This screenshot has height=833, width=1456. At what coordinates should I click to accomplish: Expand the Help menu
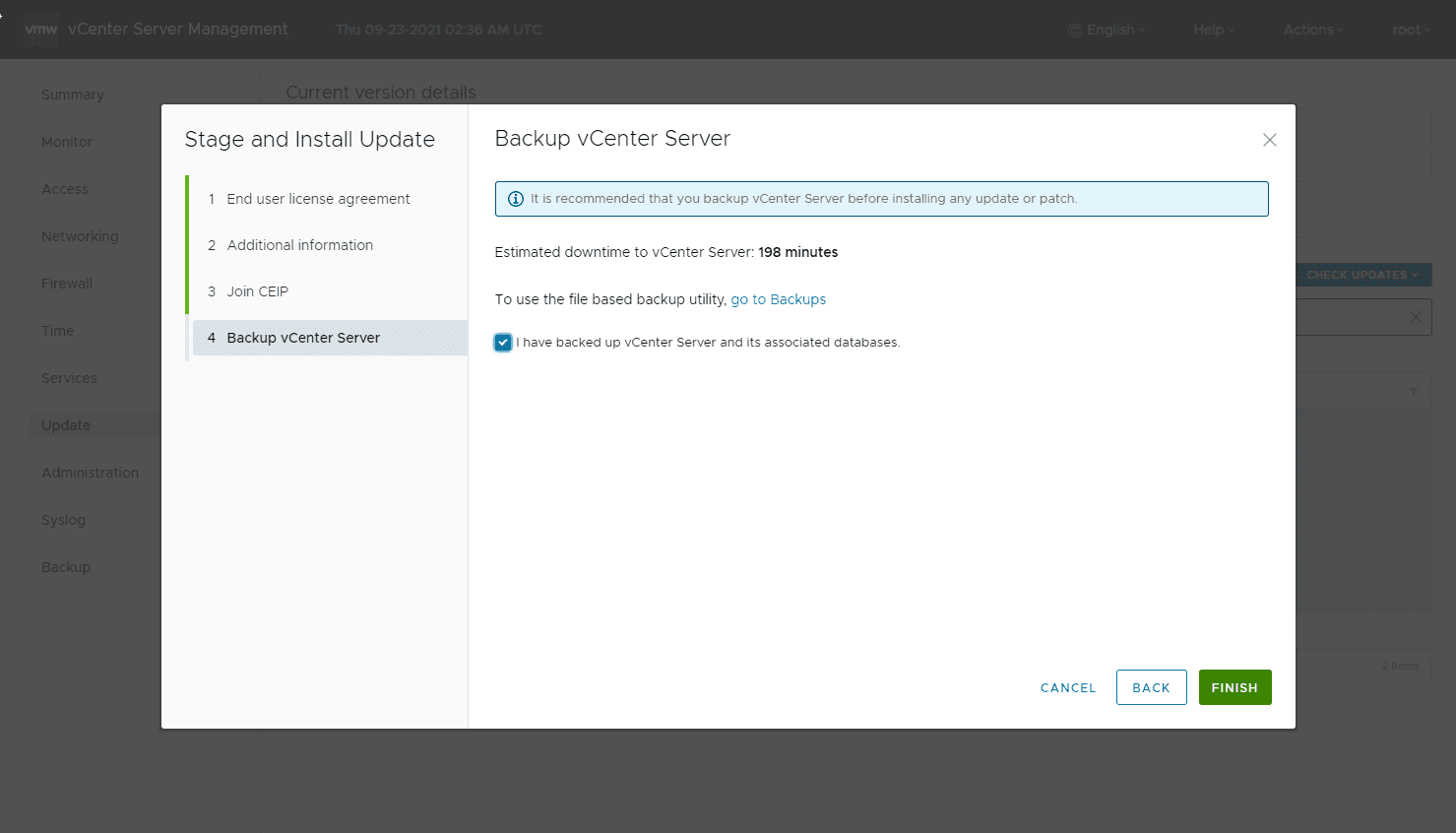click(x=1213, y=30)
